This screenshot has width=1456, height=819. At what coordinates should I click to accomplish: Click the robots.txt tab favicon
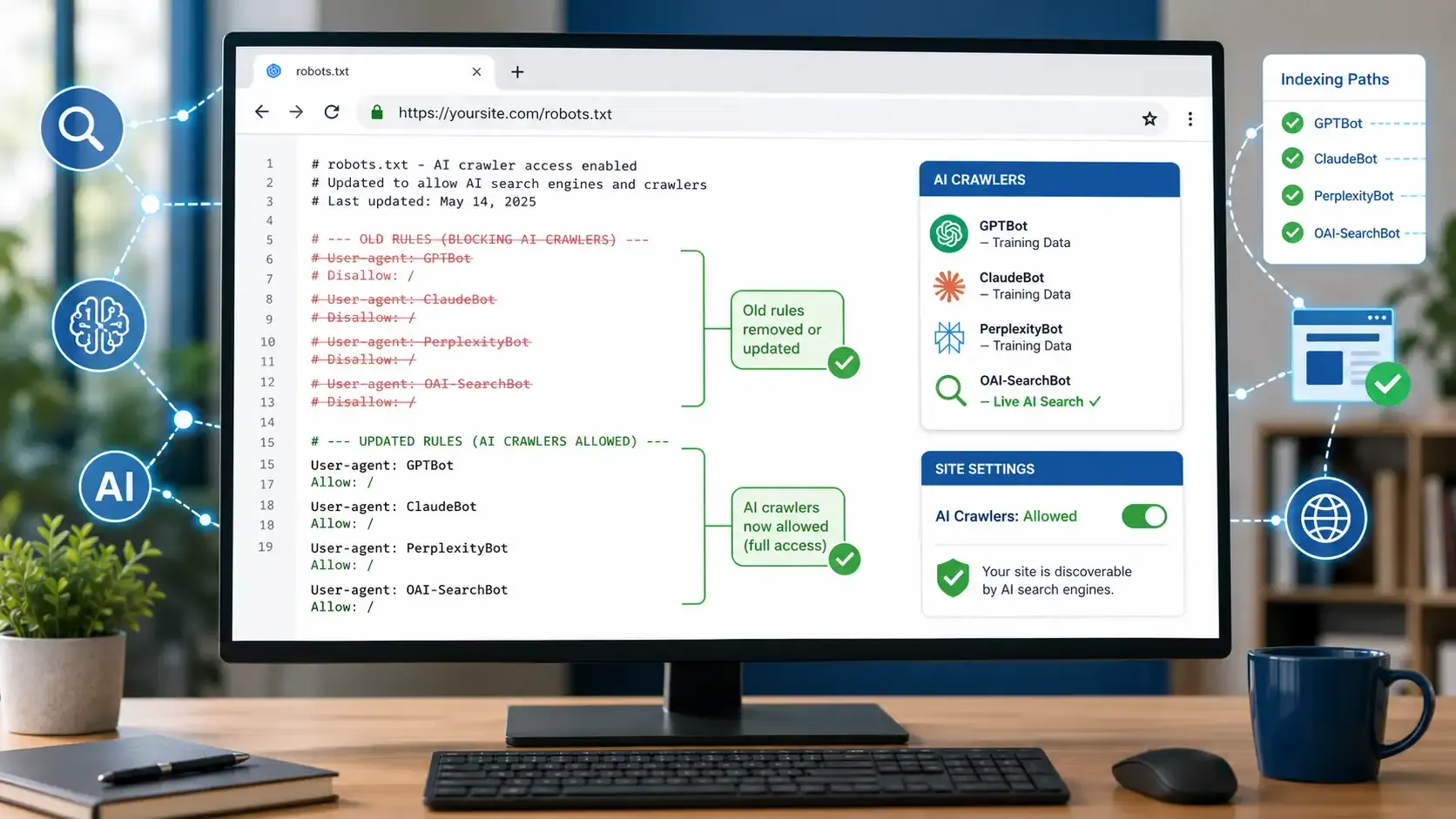click(273, 71)
